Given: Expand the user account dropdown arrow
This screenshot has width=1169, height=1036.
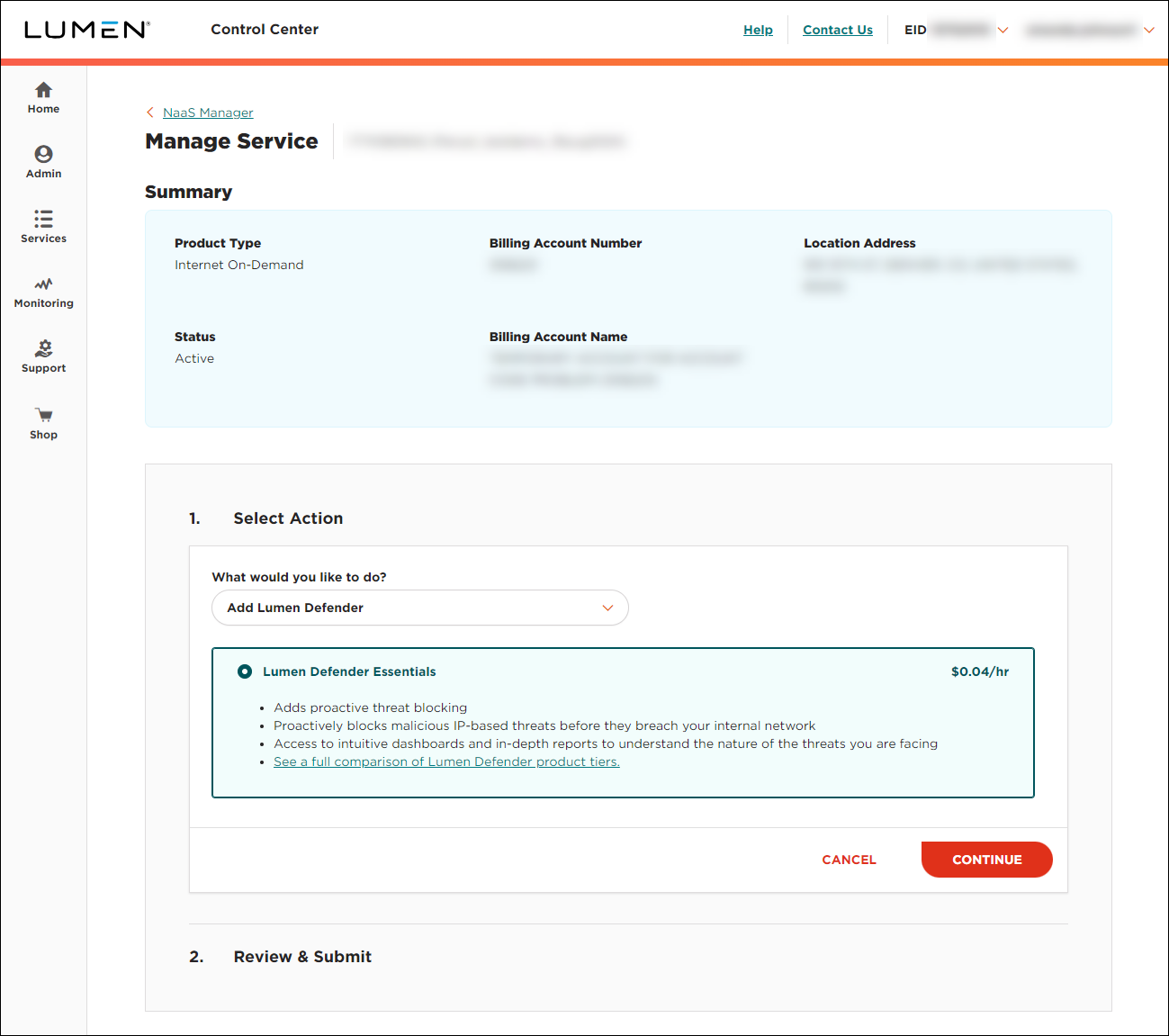Looking at the screenshot, I should 1148,30.
